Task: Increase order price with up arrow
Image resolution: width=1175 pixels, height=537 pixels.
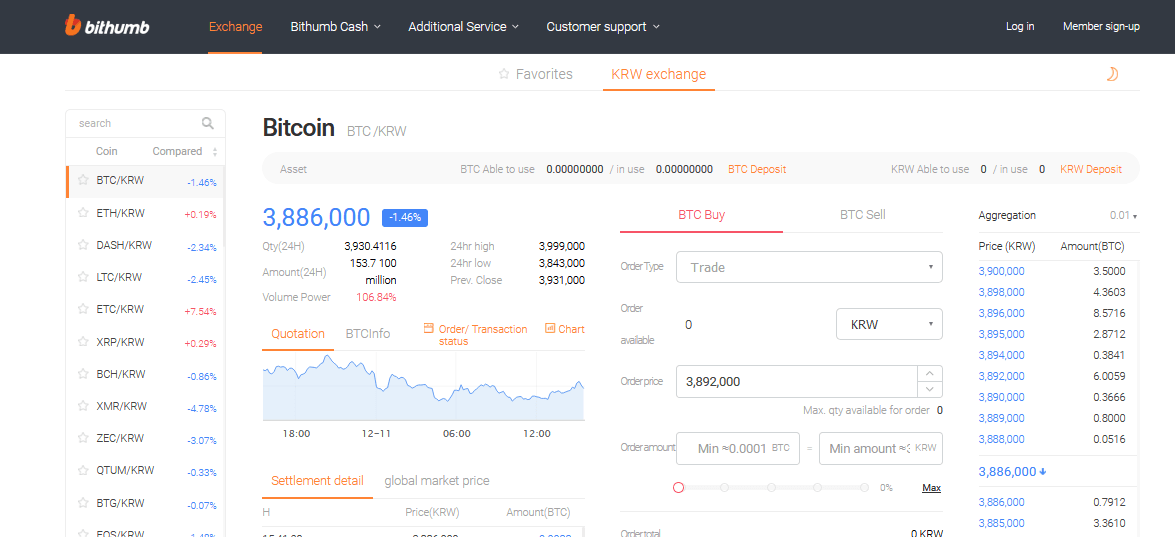Action: pos(930,373)
